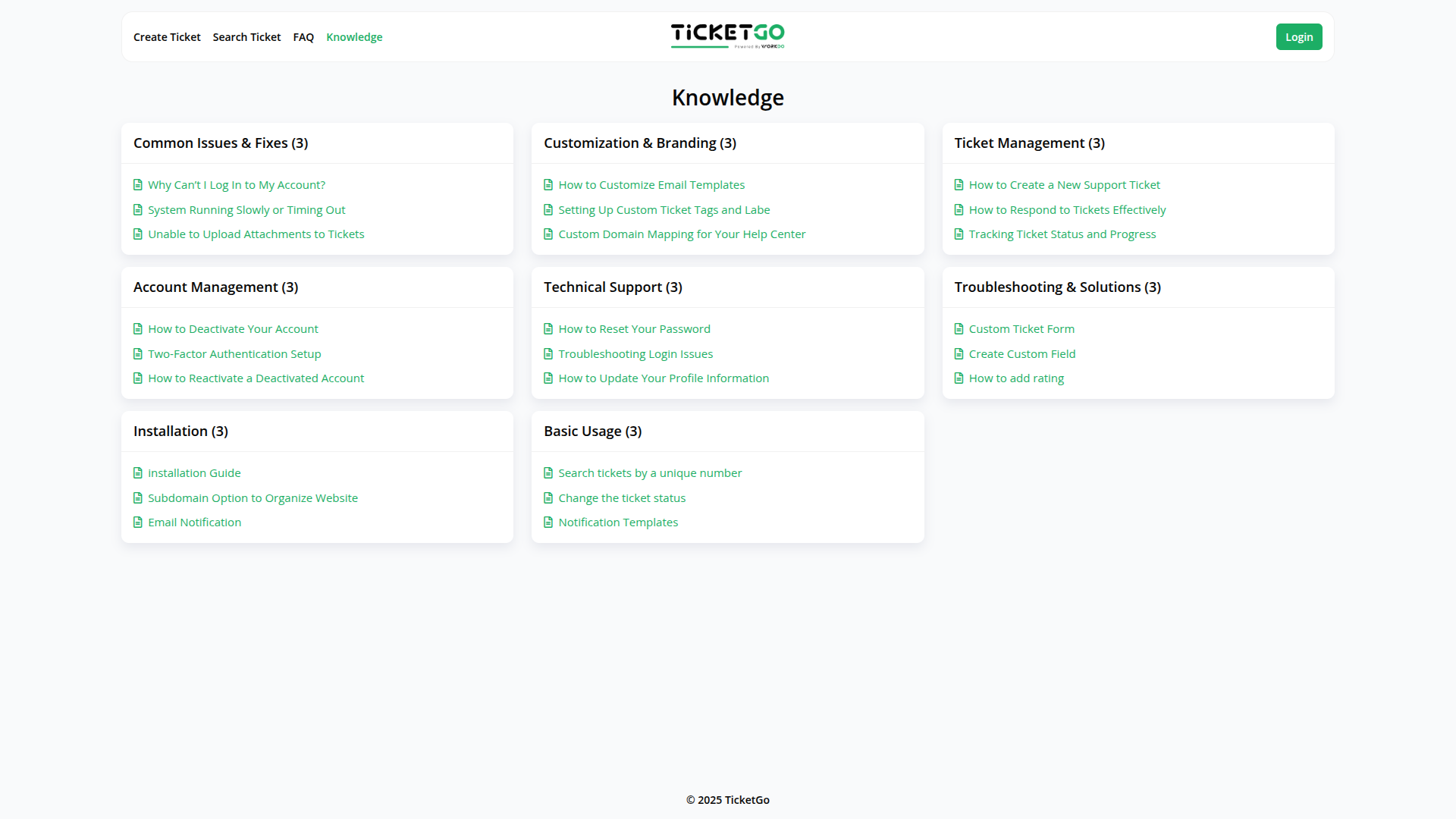This screenshot has width=1456, height=819.
Task: View Custom Domain Mapping for Your Help Center
Action: 682,234
